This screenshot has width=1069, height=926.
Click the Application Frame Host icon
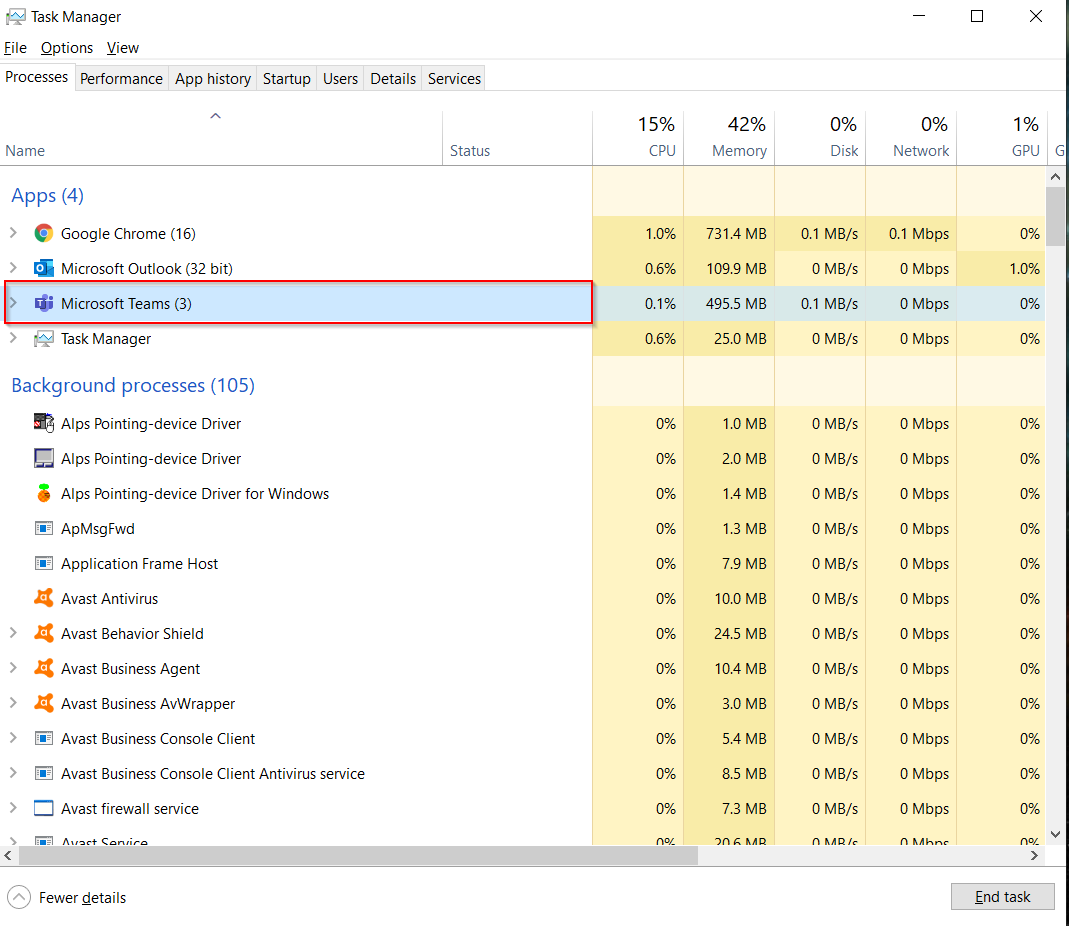pyautogui.click(x=44, y=563)
